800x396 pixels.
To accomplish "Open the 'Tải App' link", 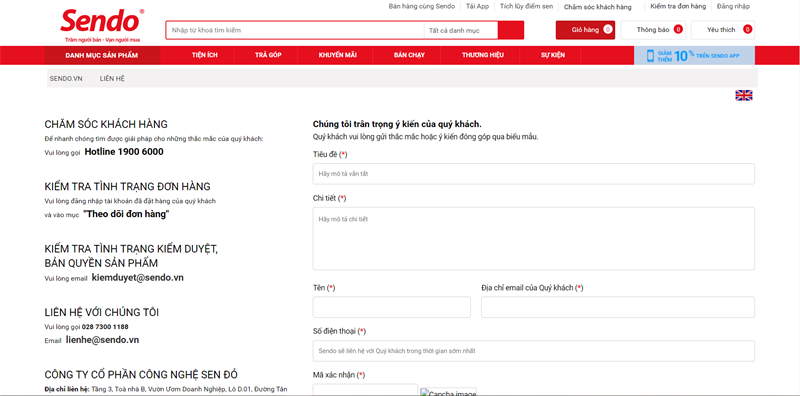I will 477,6.
